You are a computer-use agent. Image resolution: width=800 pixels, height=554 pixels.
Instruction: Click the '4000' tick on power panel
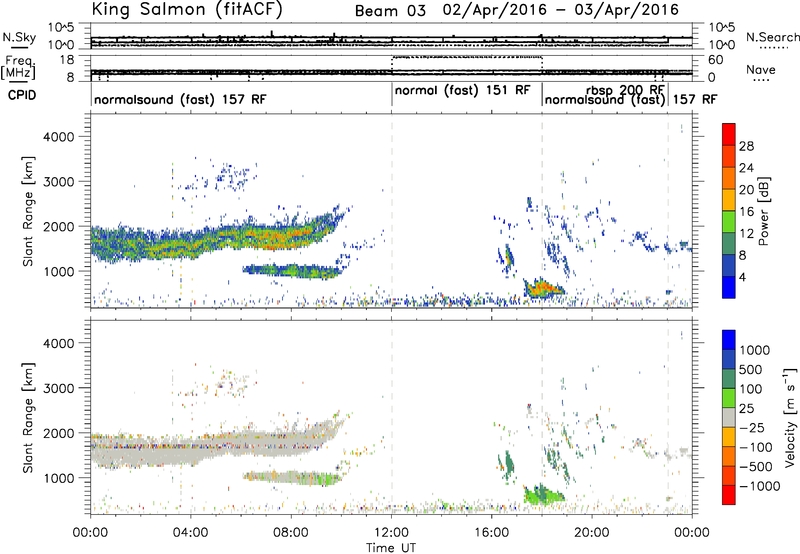click(58, 137)
